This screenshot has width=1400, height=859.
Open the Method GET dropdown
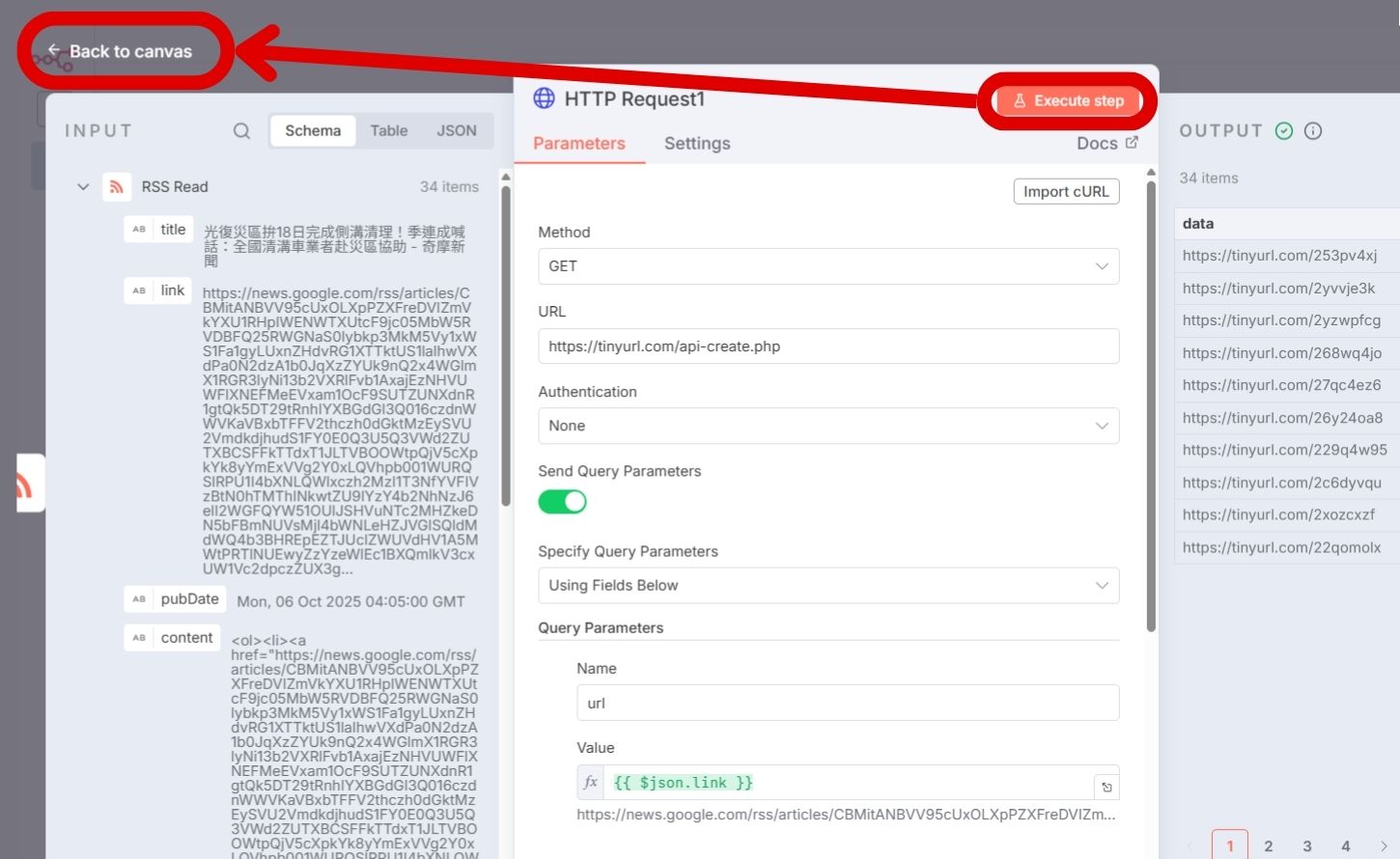(827, 266)
